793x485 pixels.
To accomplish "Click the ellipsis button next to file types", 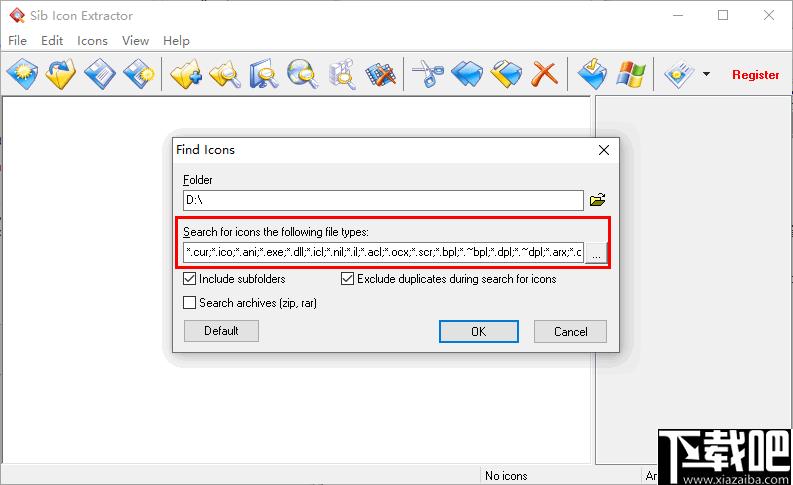I will [596, 253].
